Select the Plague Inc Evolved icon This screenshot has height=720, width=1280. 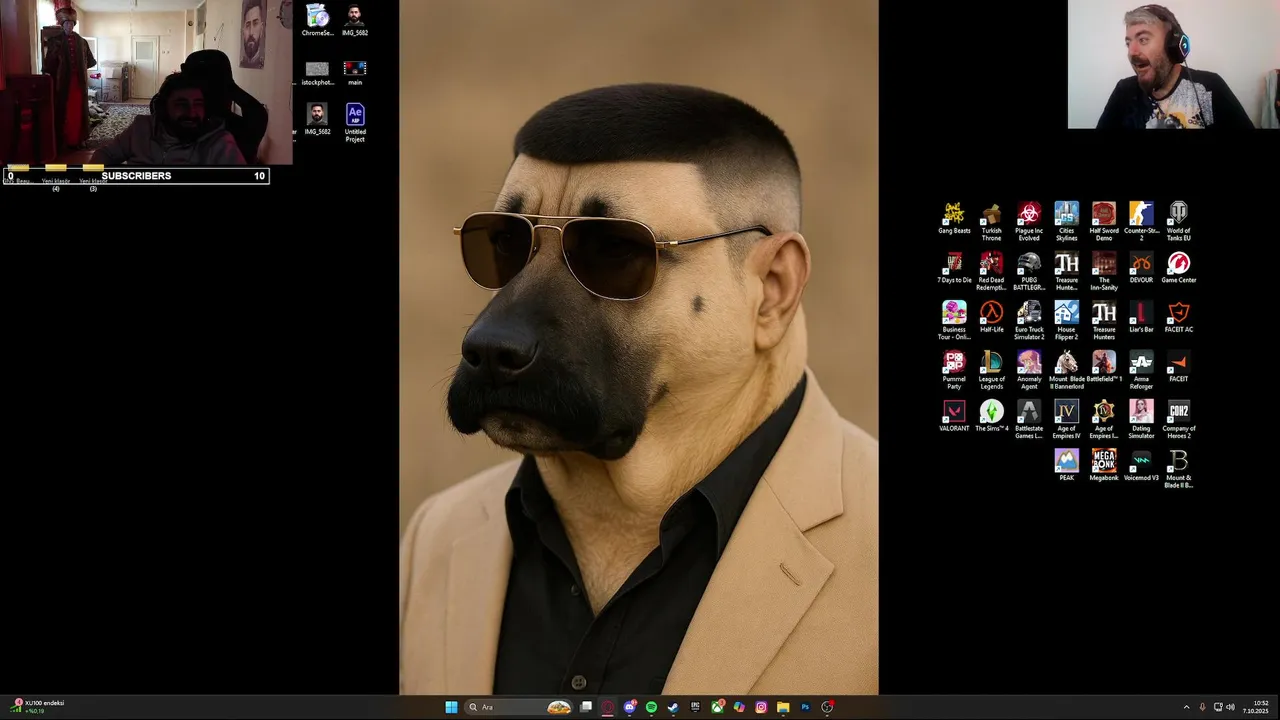click(x=1029, y=221)
